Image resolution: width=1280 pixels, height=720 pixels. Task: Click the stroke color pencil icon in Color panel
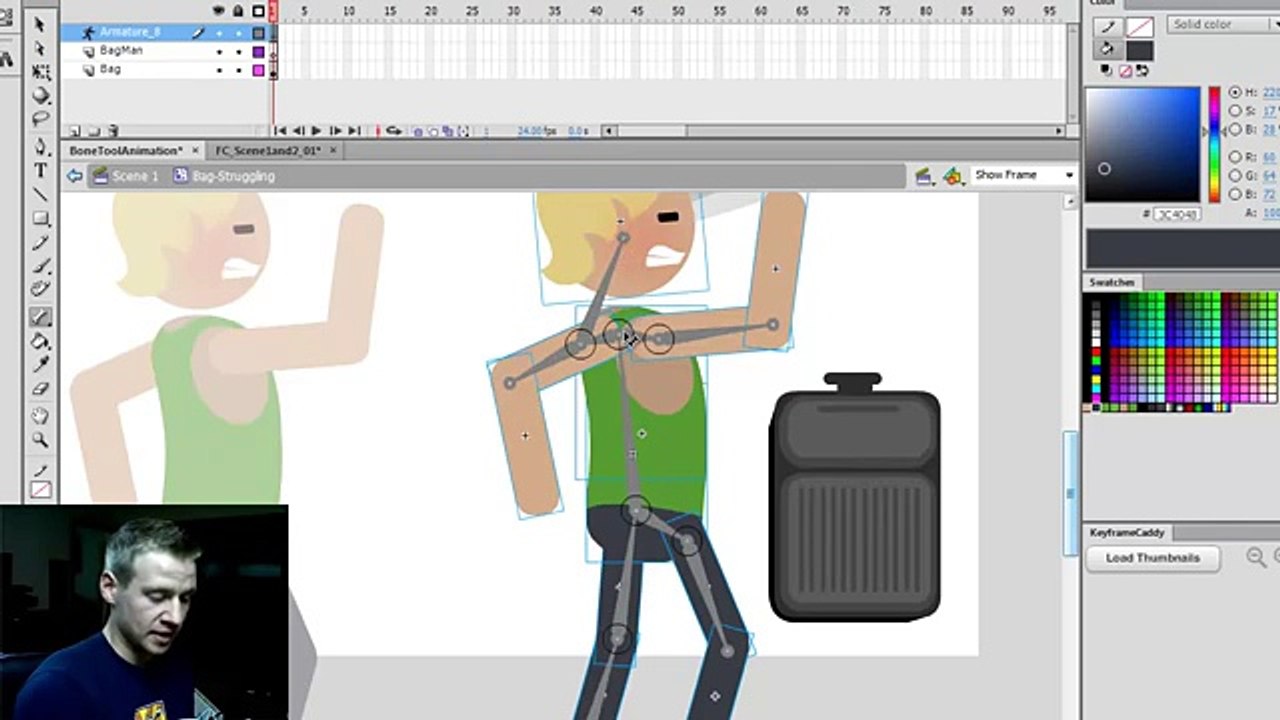[x=1106, y=28]
